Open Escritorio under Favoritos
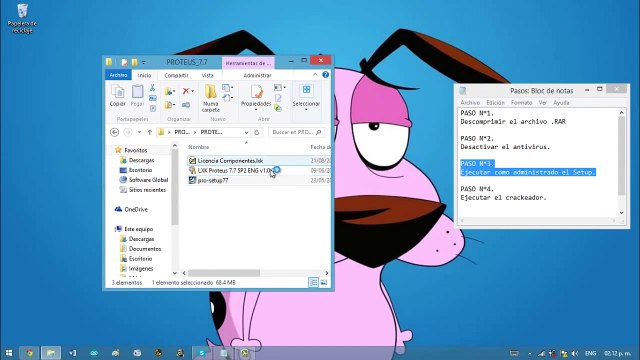This screenshot has height=360, width=640. [140, 170]
